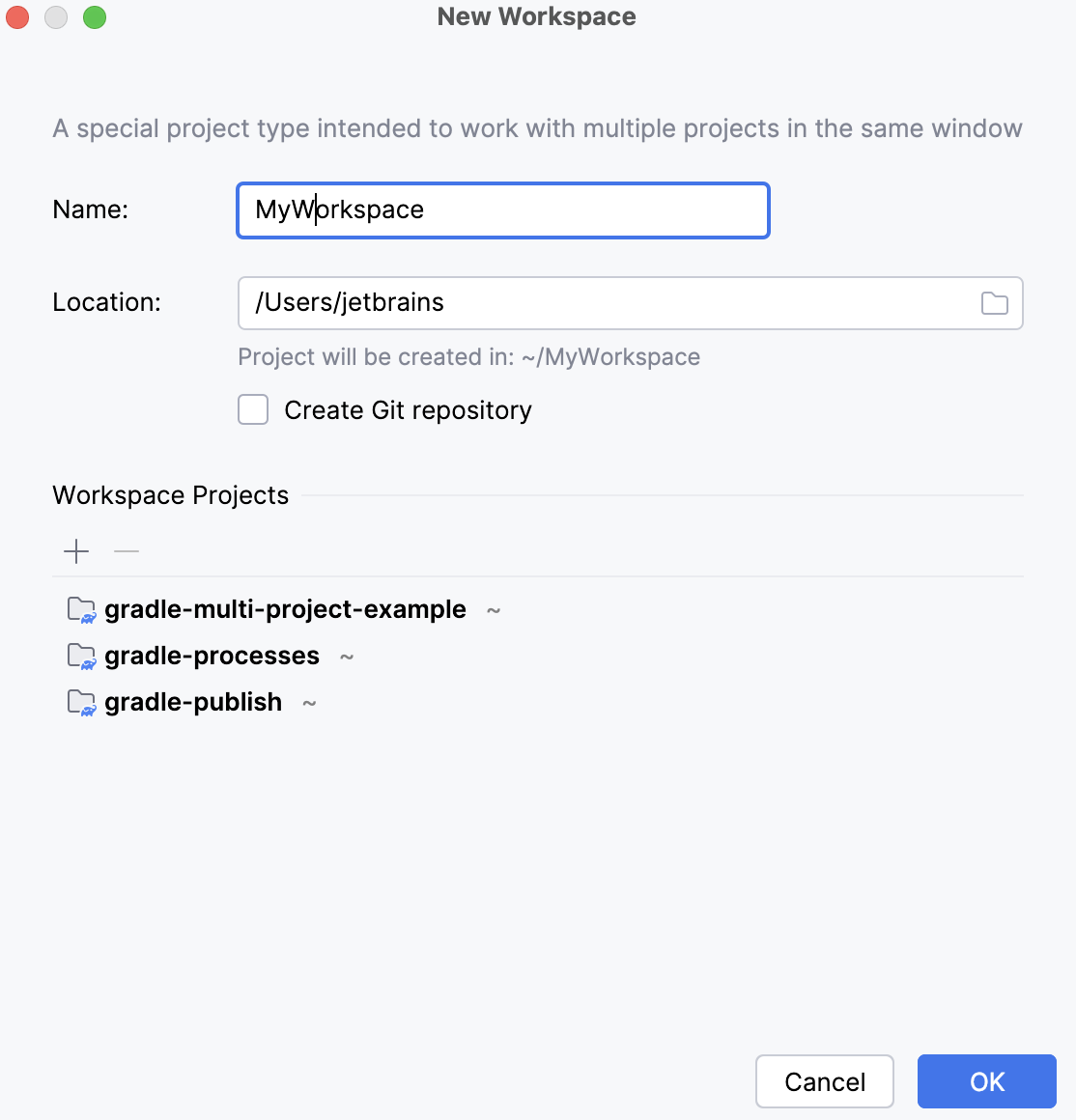Click the folder icon beside gradle-processes
This screenshot has height=1120, width=1076.
click(x=81, y=656)
